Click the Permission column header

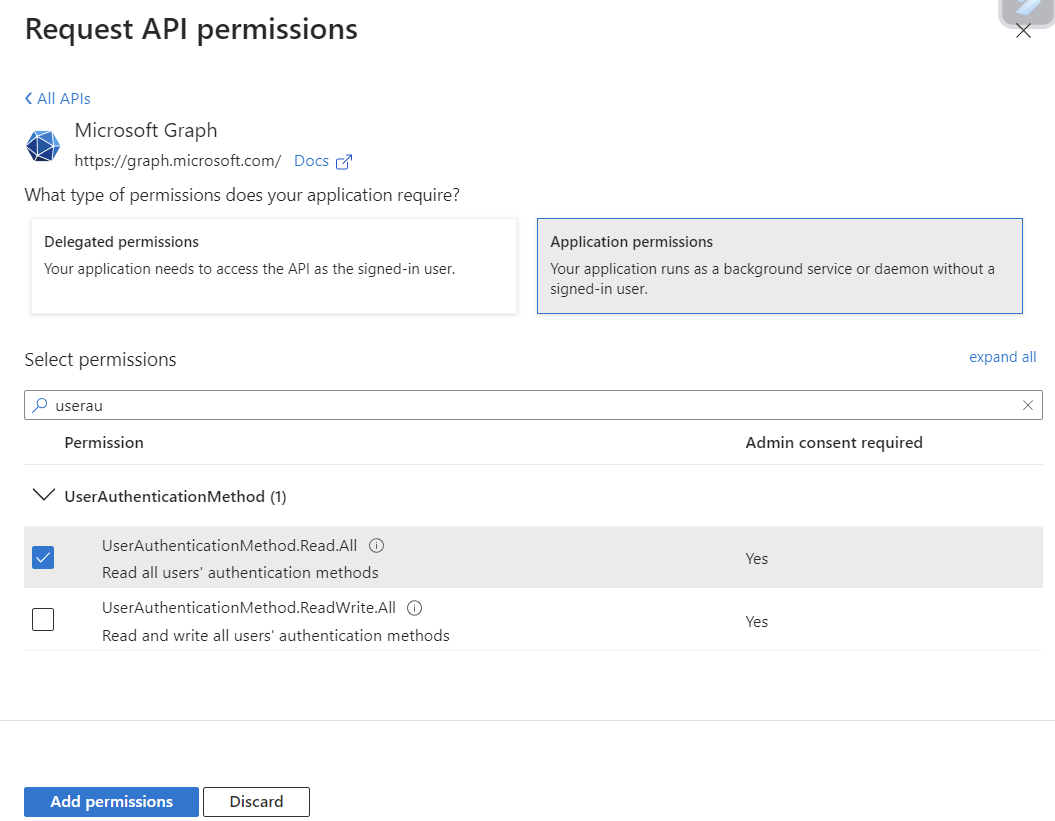[x=104, y=443]
